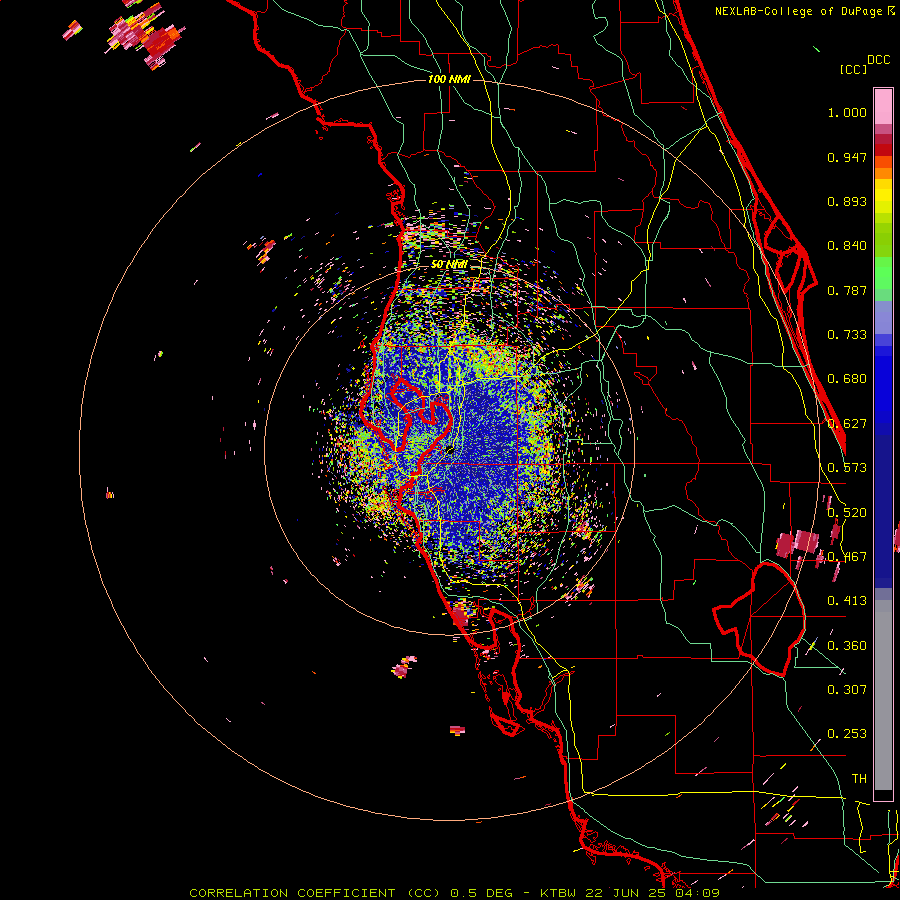900x900 pixels.
Task: Pick the light pink top color bar segment
Action: (883, 107)
